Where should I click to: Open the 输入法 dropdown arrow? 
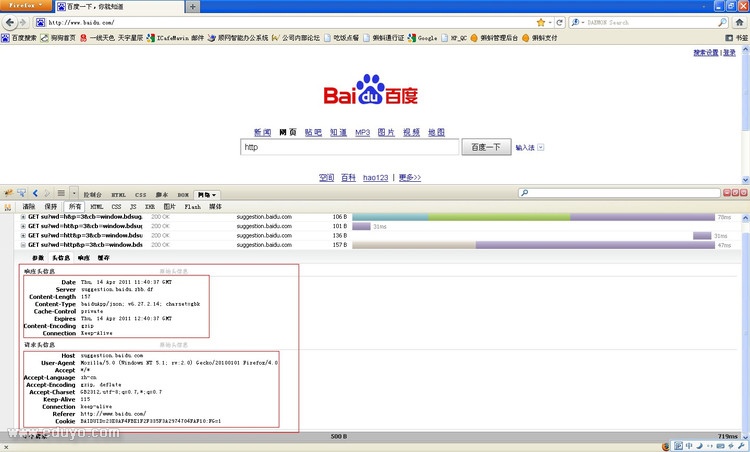541,147
